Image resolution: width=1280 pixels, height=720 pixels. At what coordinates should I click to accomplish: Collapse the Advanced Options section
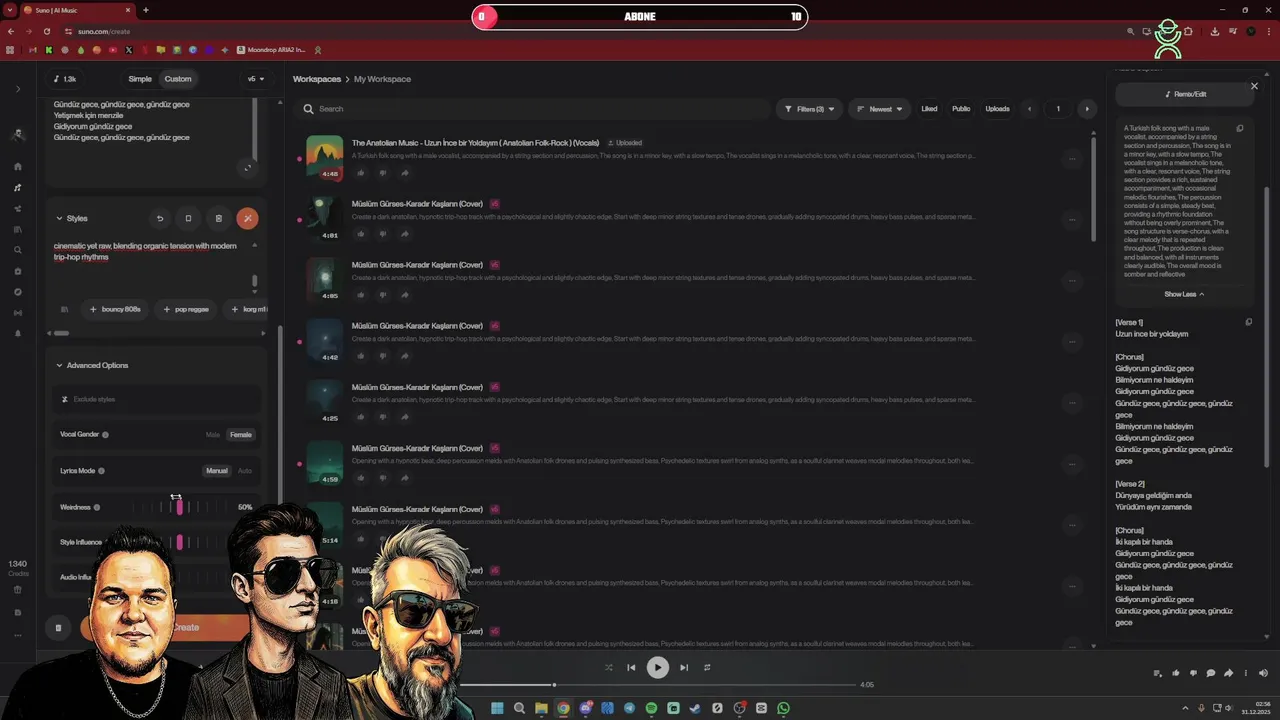pyautogui.click(x=92, y=365)
